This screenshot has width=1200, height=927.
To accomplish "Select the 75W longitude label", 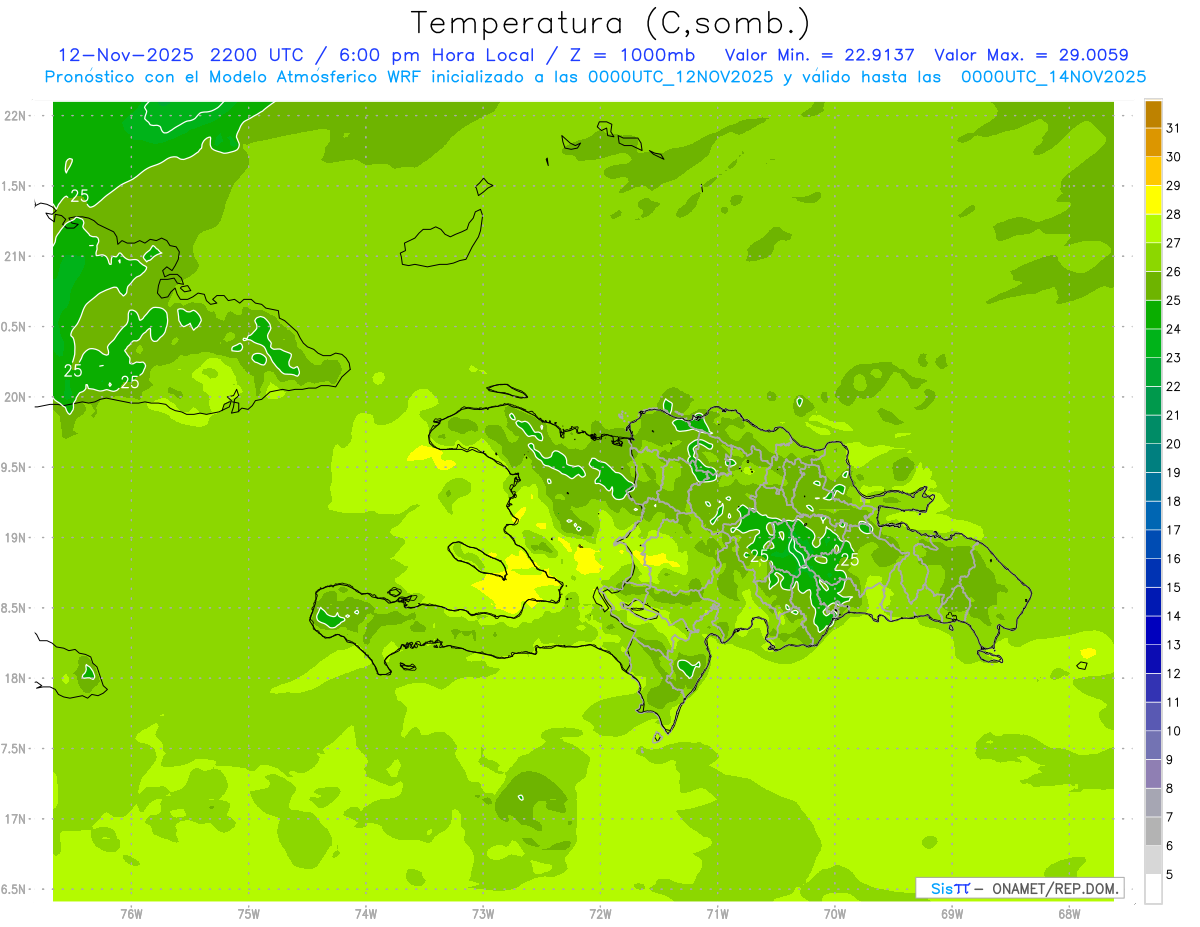I will [249, 913].
